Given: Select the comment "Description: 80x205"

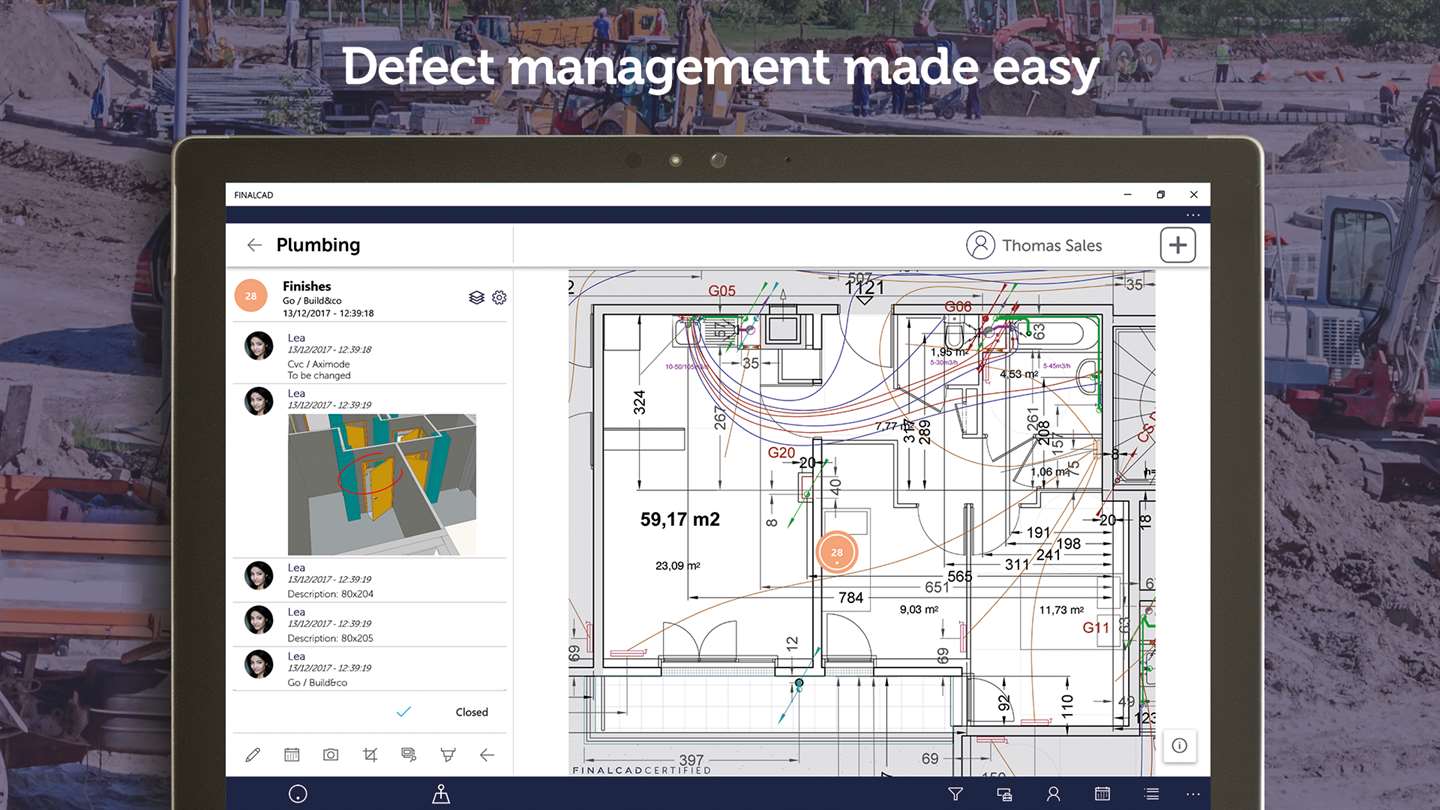Looking at the screenshot, I should (330, 638).
